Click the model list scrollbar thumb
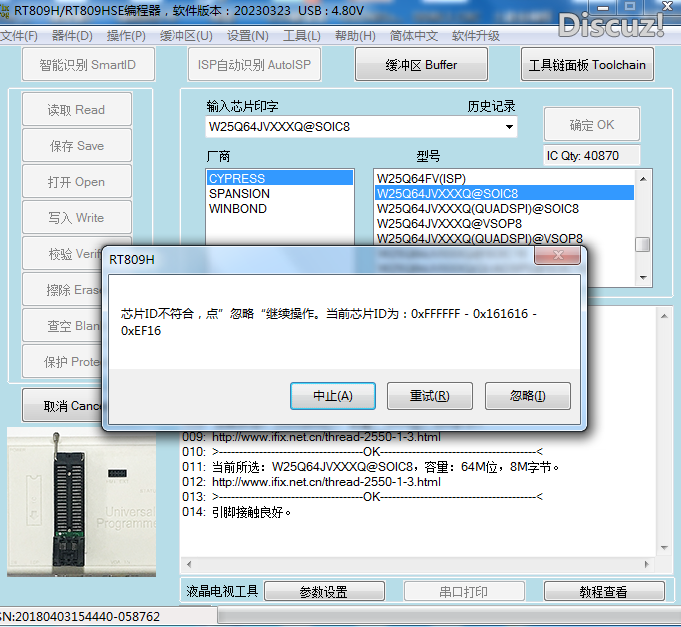This screenshot has height=627, width=681. coord(642,244)
